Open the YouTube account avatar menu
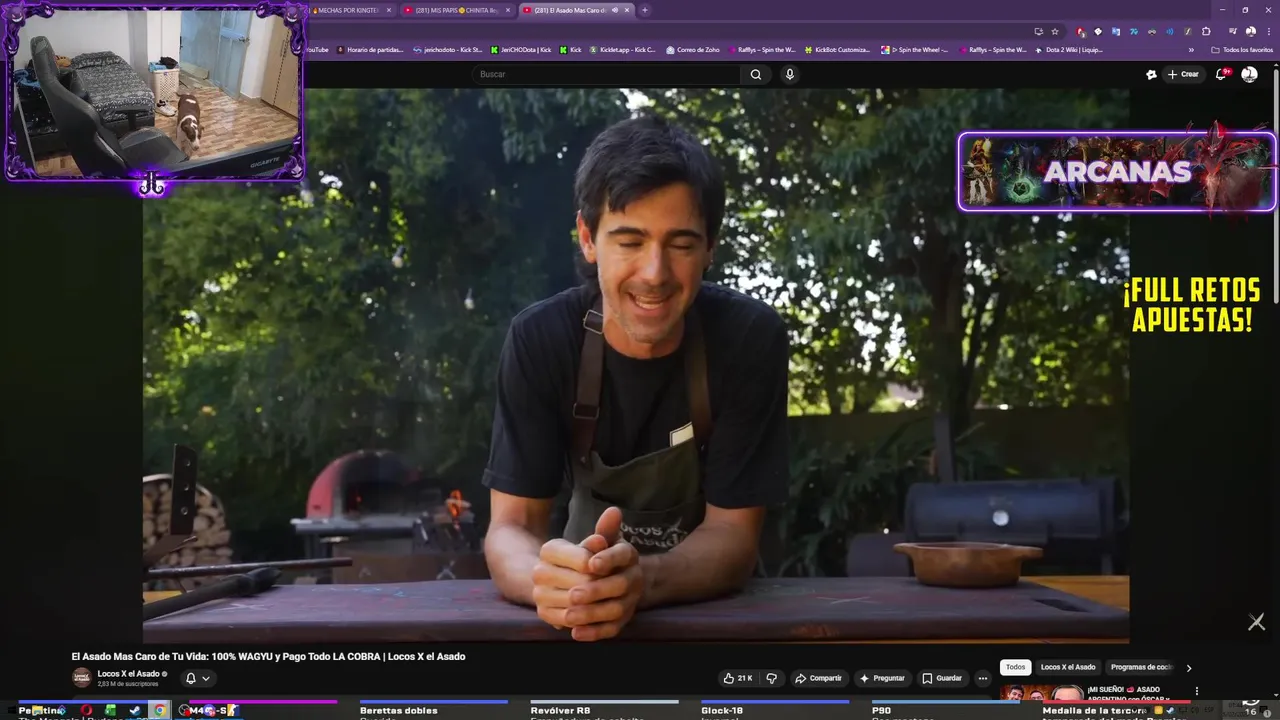1280x720 pixels. 1249,74
